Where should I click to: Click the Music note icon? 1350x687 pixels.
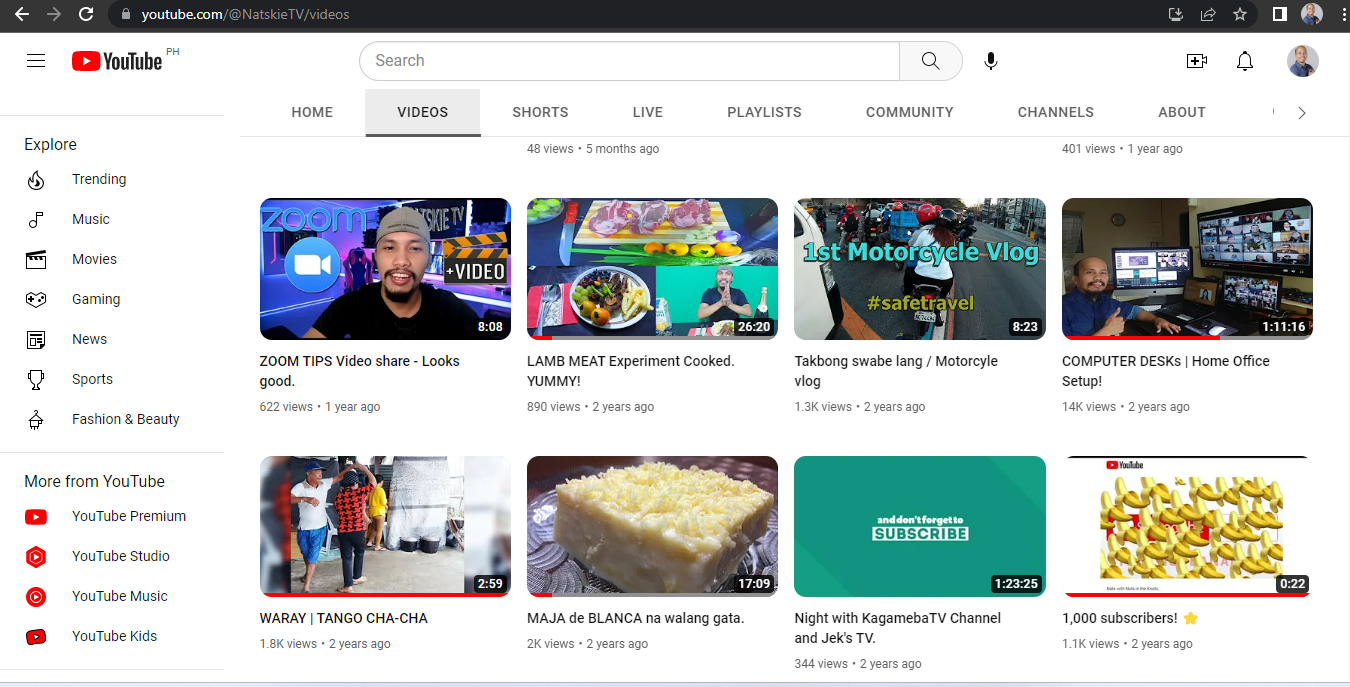36,220
